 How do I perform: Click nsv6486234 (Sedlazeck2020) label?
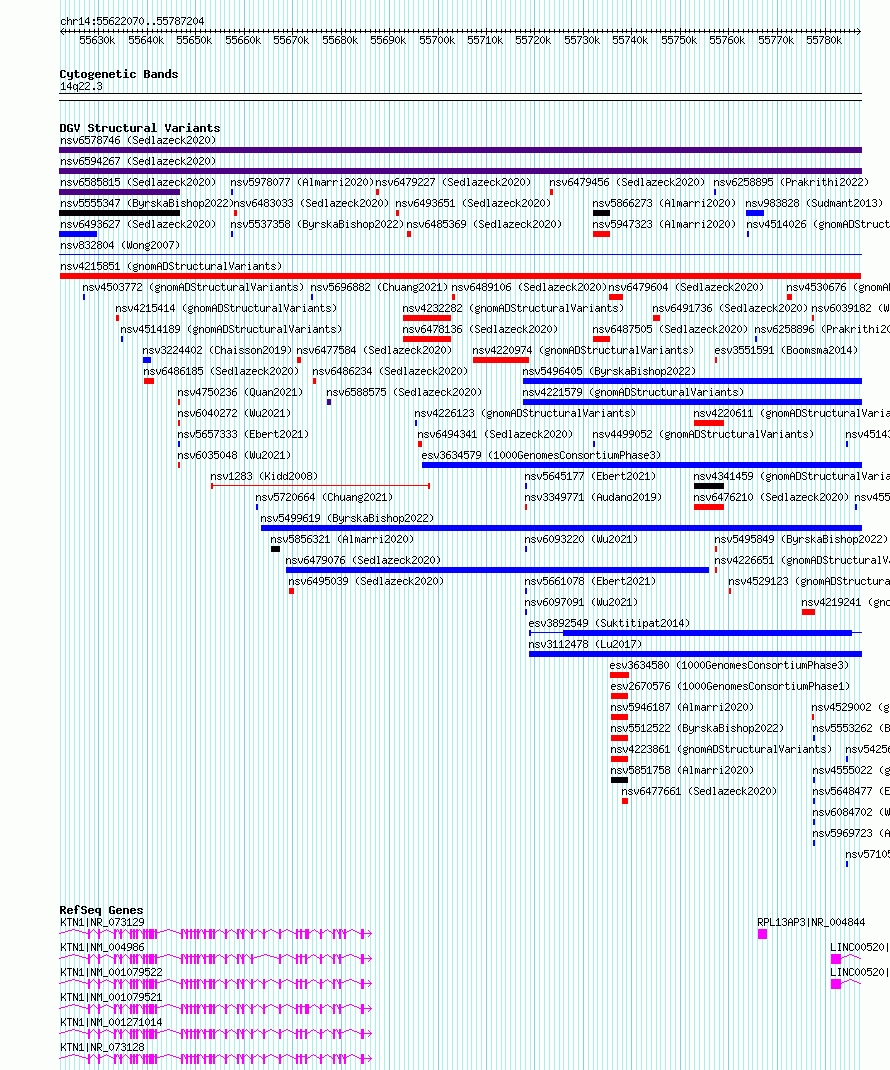390,372
